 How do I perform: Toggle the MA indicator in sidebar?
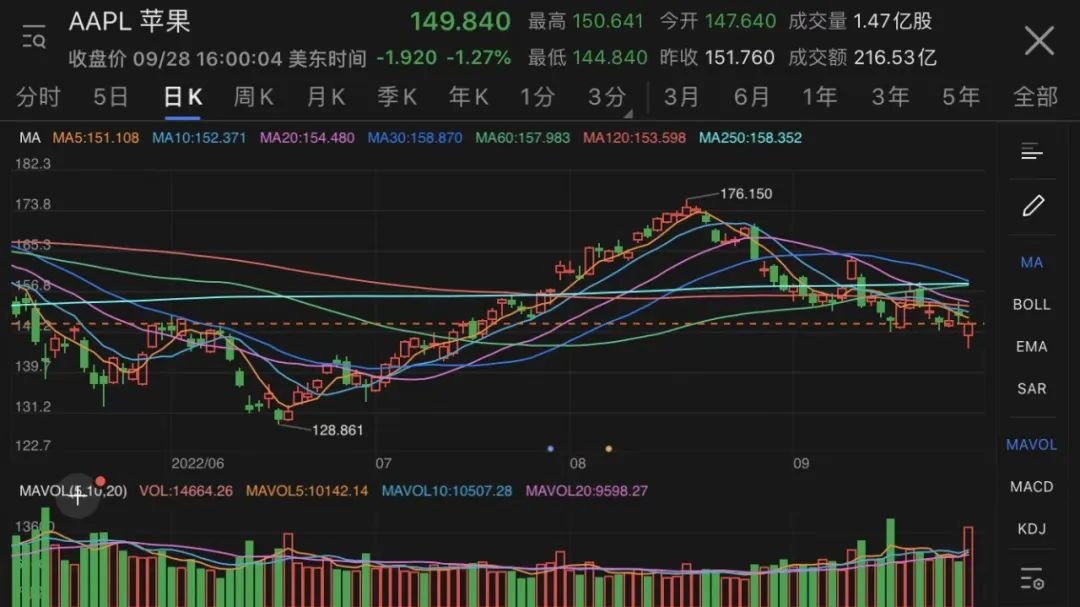click(1031, 263)
